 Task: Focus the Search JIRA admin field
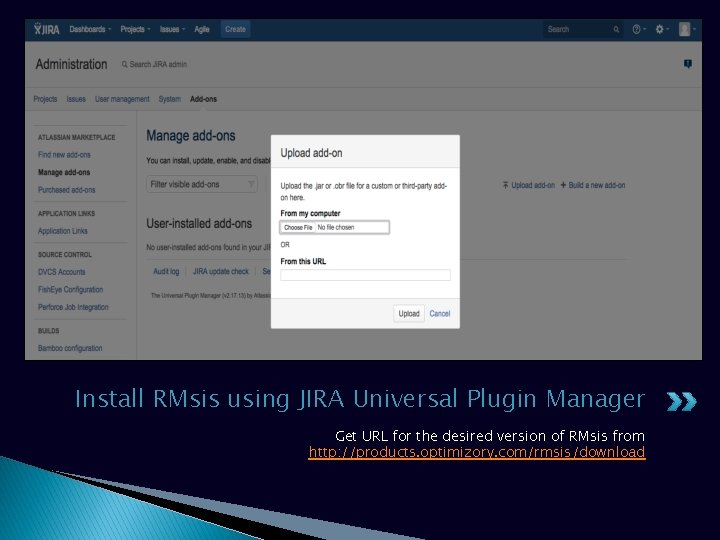(x=154, y=64)
